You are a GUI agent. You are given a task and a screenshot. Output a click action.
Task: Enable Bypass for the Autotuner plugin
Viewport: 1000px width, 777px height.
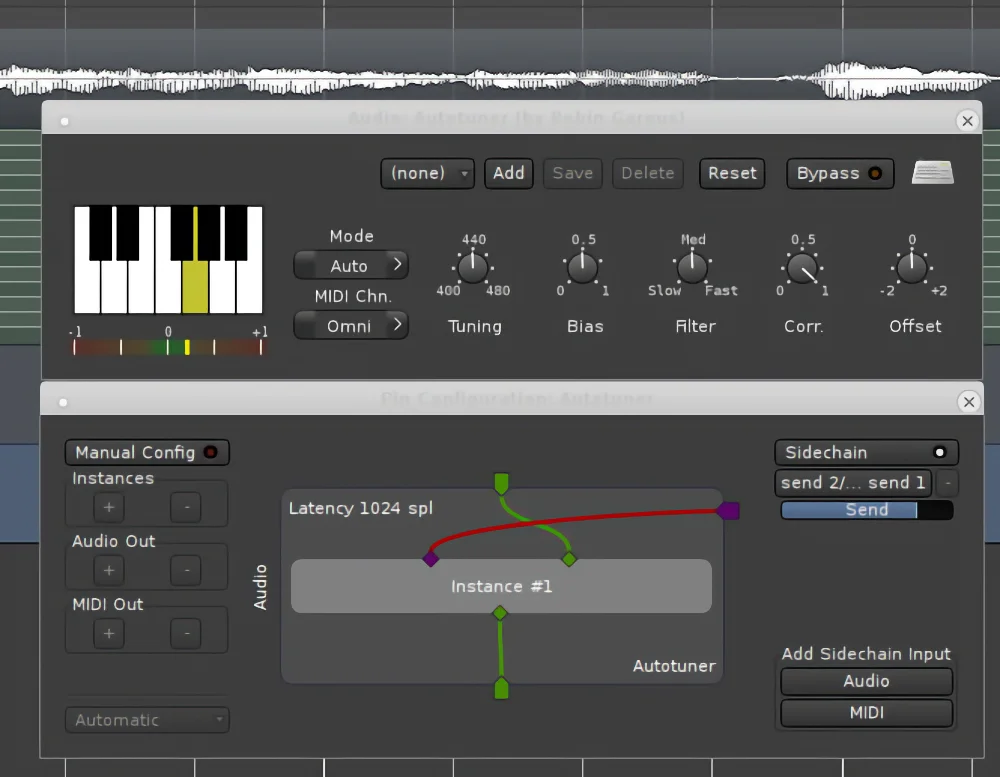(x=839, y=173)
